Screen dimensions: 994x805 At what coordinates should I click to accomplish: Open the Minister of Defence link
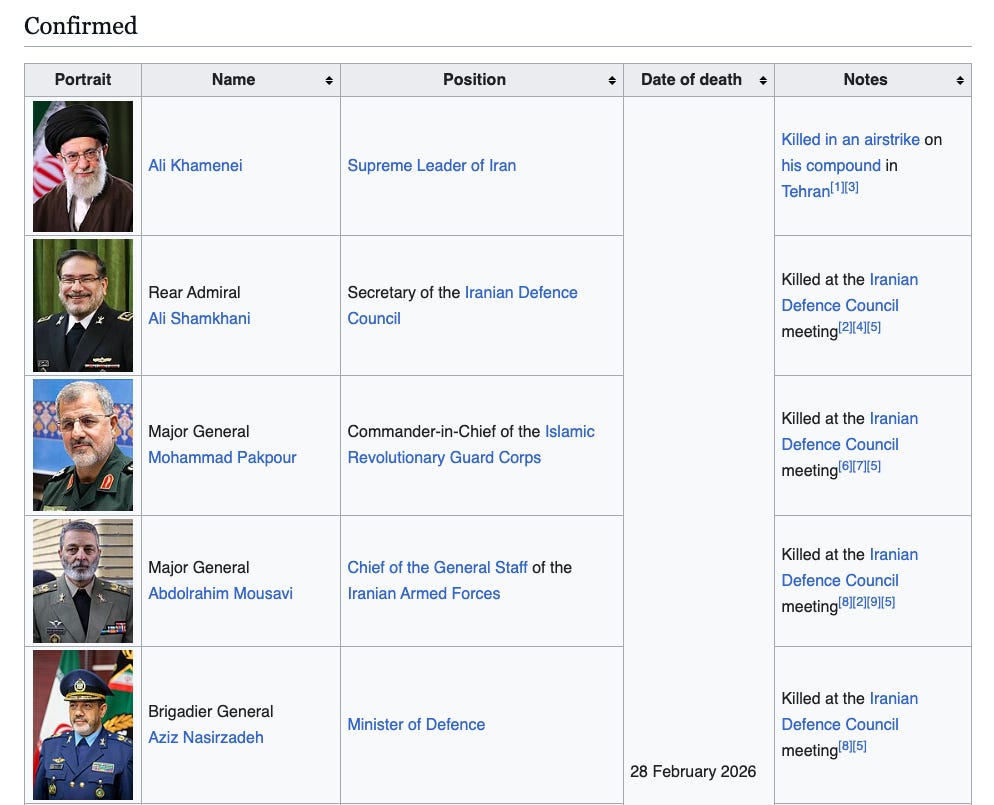coord(416,724)
